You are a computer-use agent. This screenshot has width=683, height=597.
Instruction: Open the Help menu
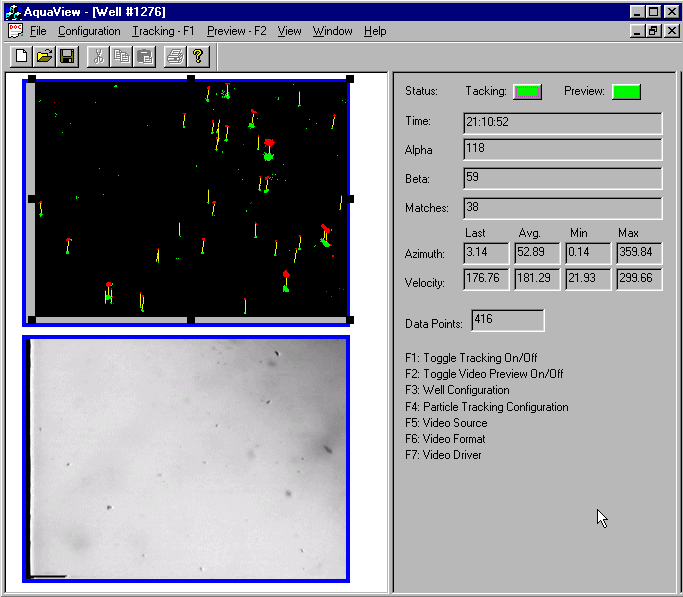pyautogui.click(x=375, y=31)
